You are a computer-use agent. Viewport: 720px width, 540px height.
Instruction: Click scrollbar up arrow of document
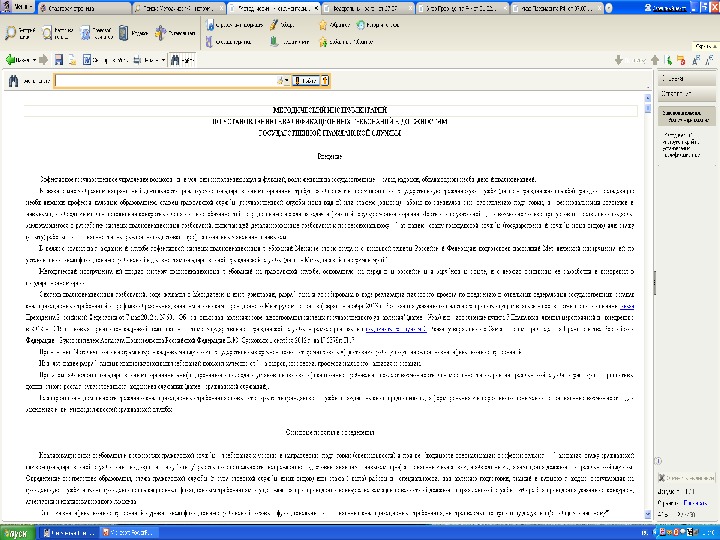coord(647,98)
